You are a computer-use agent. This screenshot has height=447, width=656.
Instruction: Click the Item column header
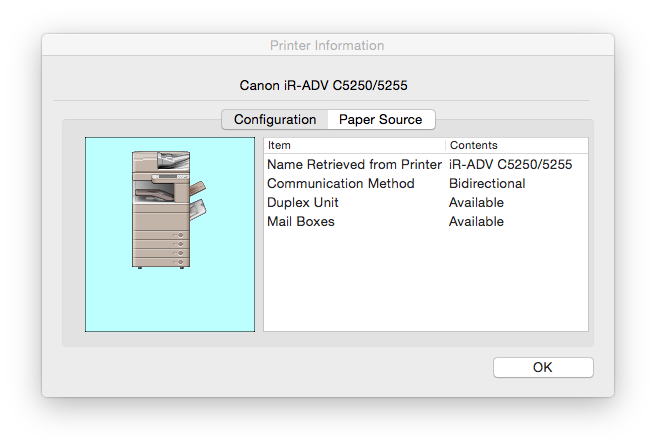[354, 145]
